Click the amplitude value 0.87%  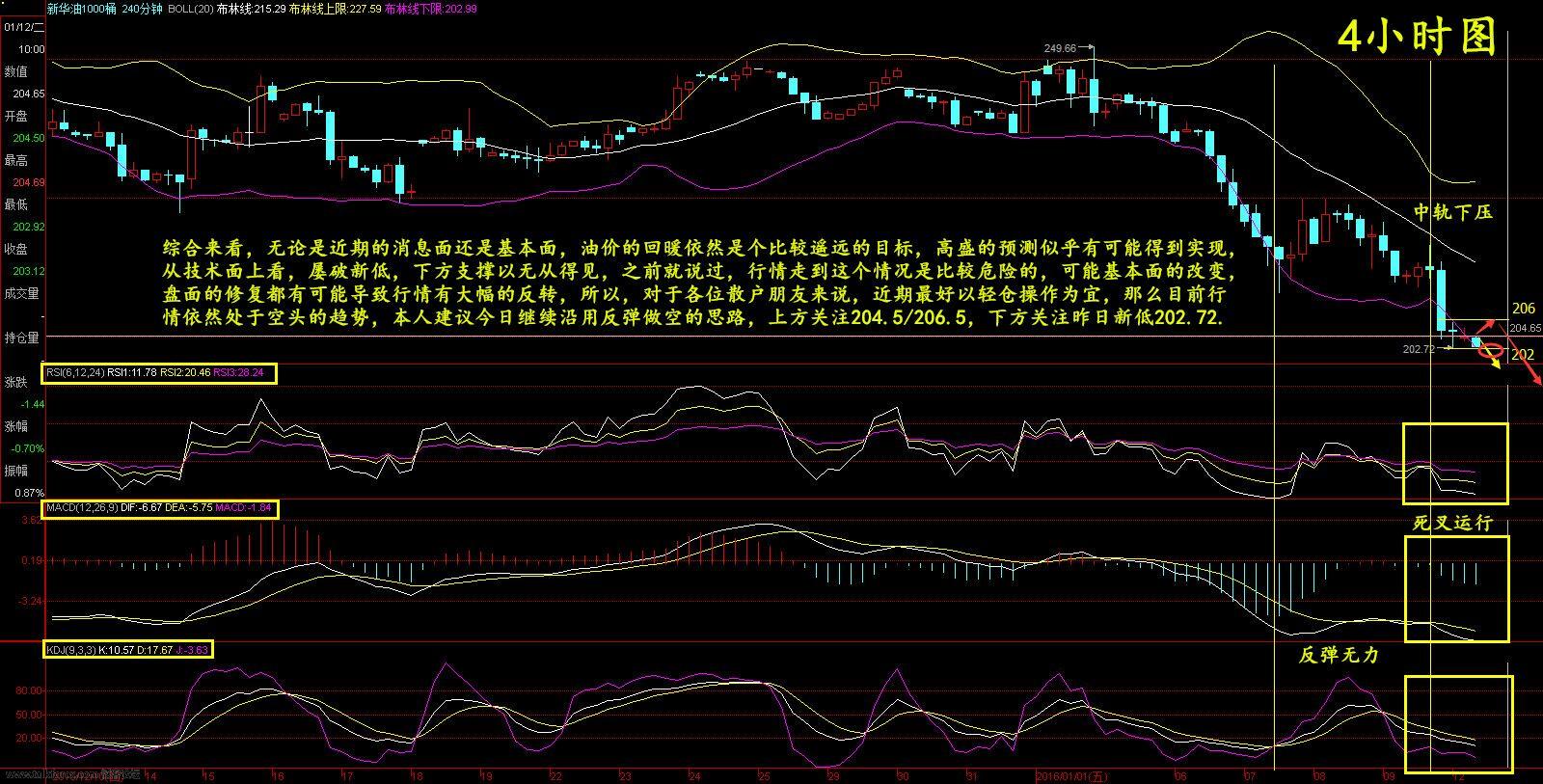29,493
